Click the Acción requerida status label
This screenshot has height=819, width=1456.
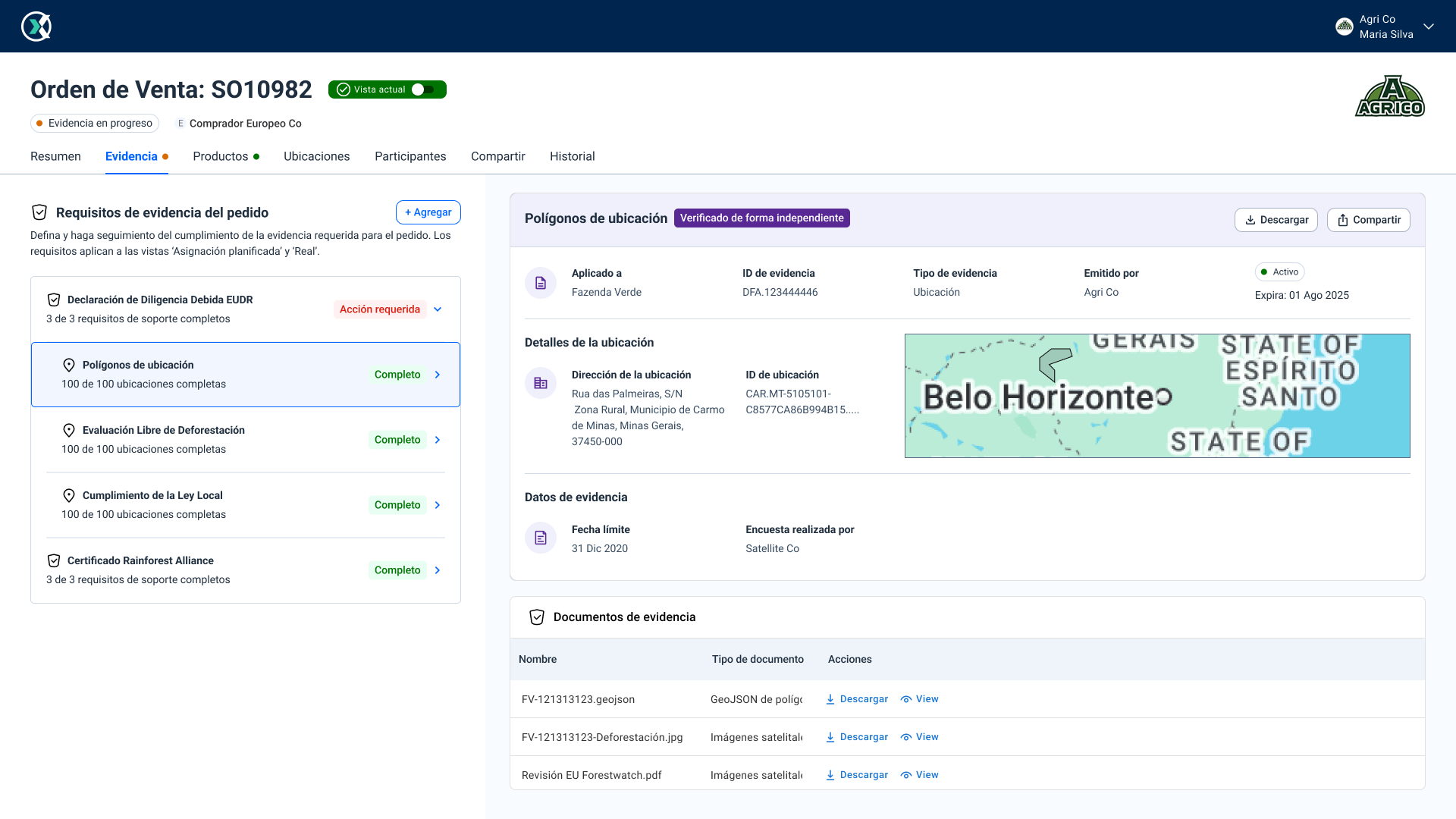[x=380, y=309]
